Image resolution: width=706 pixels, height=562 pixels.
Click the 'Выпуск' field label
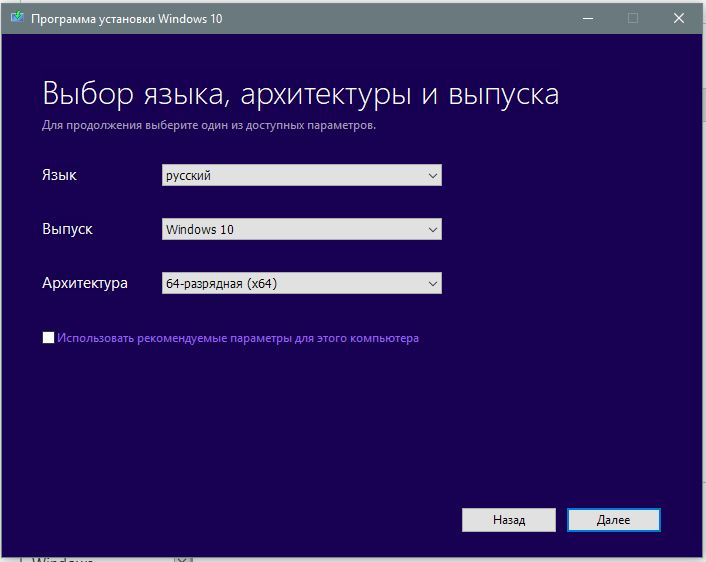[x=68, y=229]
